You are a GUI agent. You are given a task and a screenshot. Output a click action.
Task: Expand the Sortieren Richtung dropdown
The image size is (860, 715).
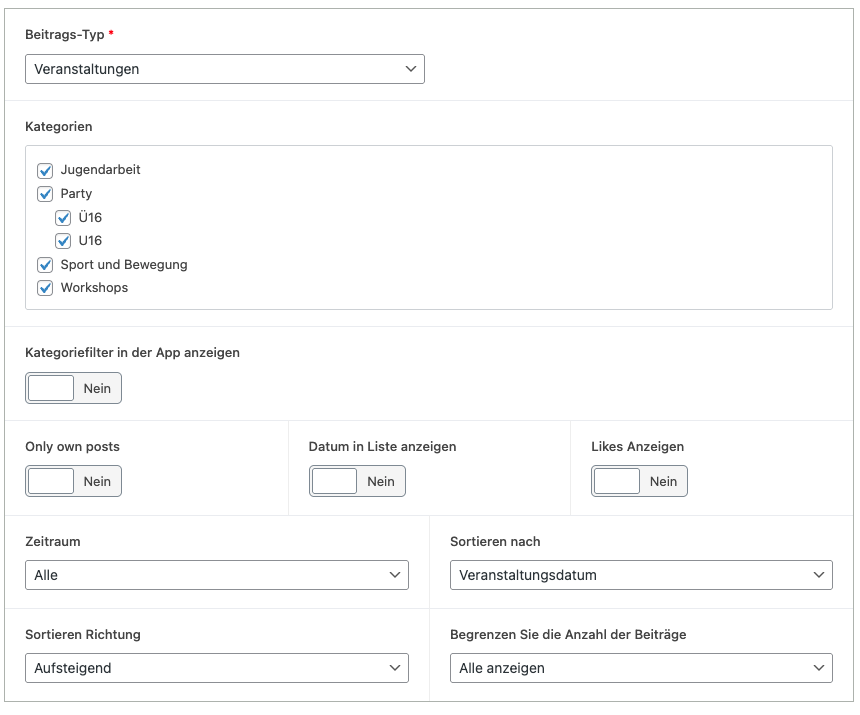[x=217, y=668]
